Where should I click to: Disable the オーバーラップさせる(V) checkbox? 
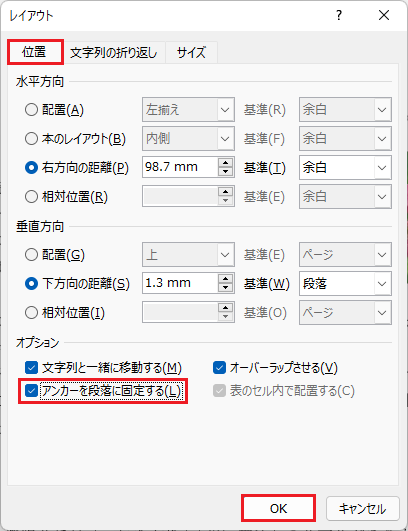tap(219, 367)
